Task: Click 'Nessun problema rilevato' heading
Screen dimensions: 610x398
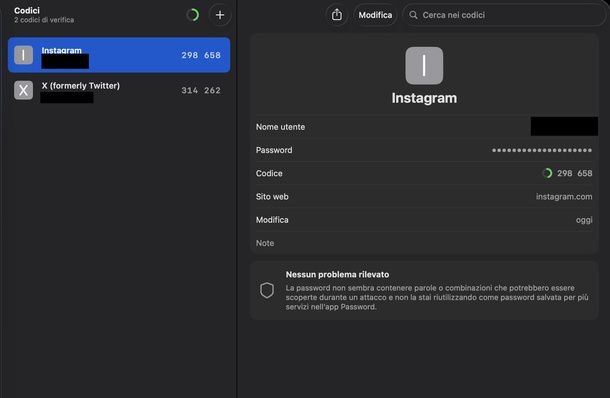Action: tap(337, 274)
